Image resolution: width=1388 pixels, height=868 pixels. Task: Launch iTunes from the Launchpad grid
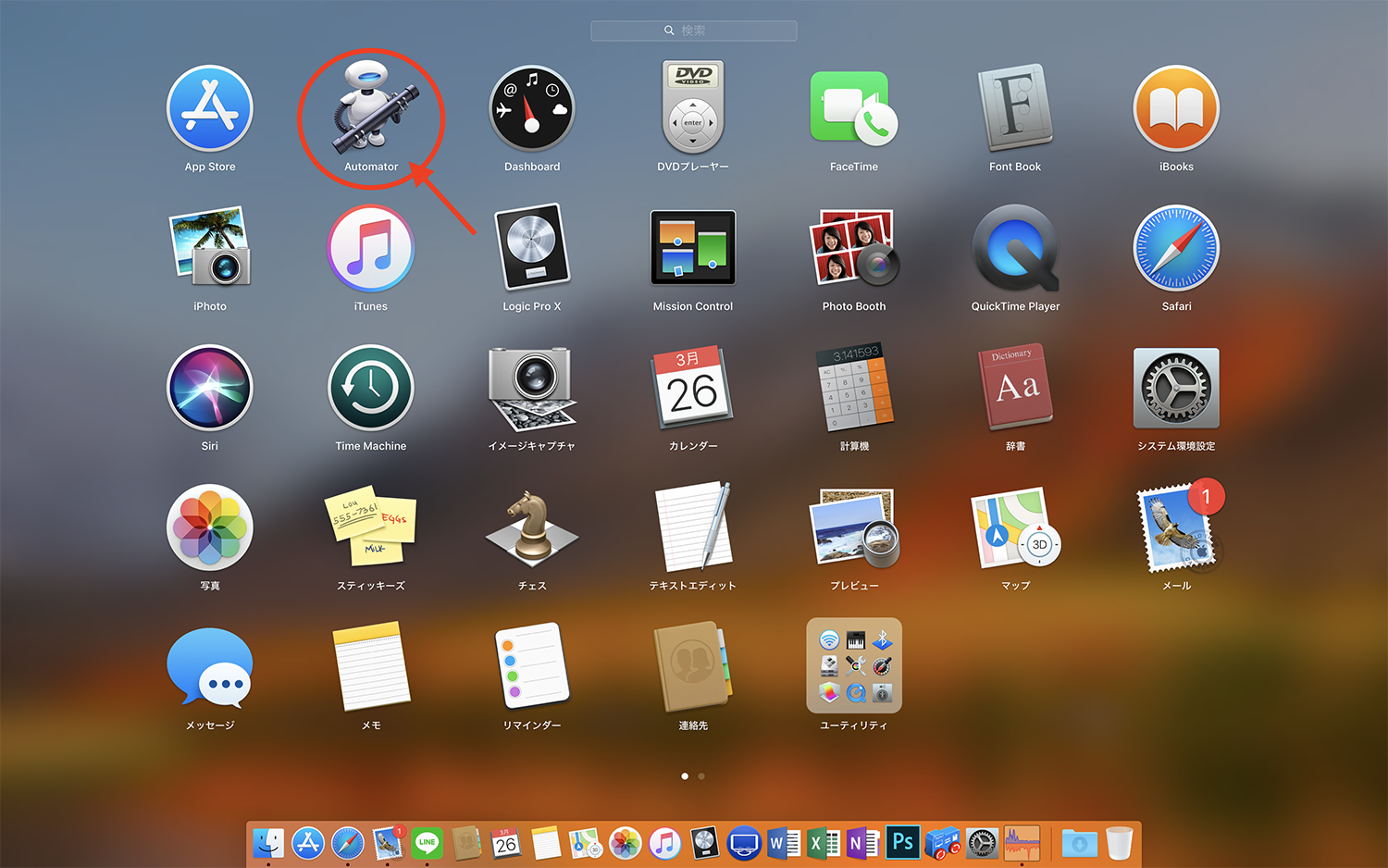click(371, 248)
